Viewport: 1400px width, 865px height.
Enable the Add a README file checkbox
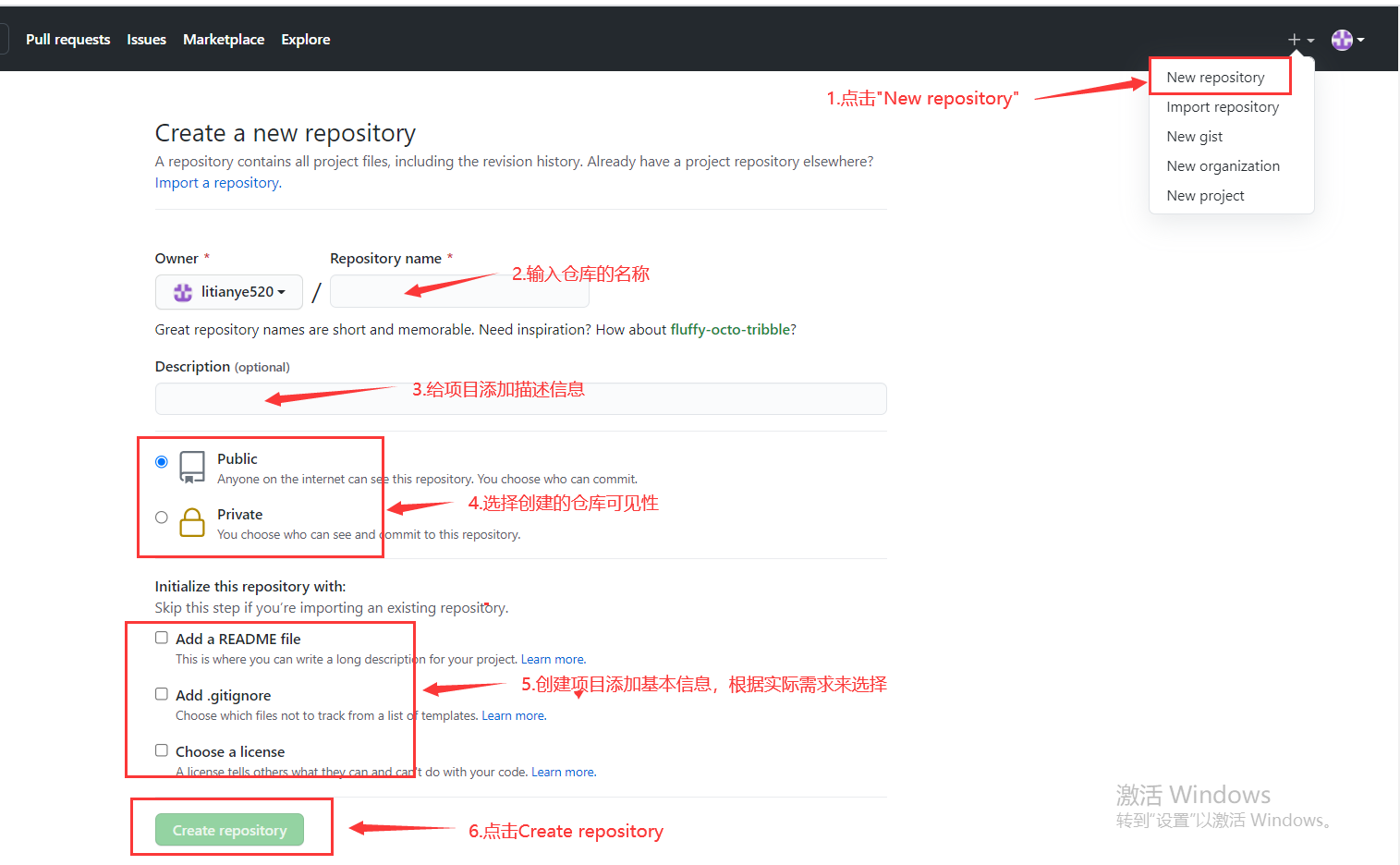coord(162,638)
